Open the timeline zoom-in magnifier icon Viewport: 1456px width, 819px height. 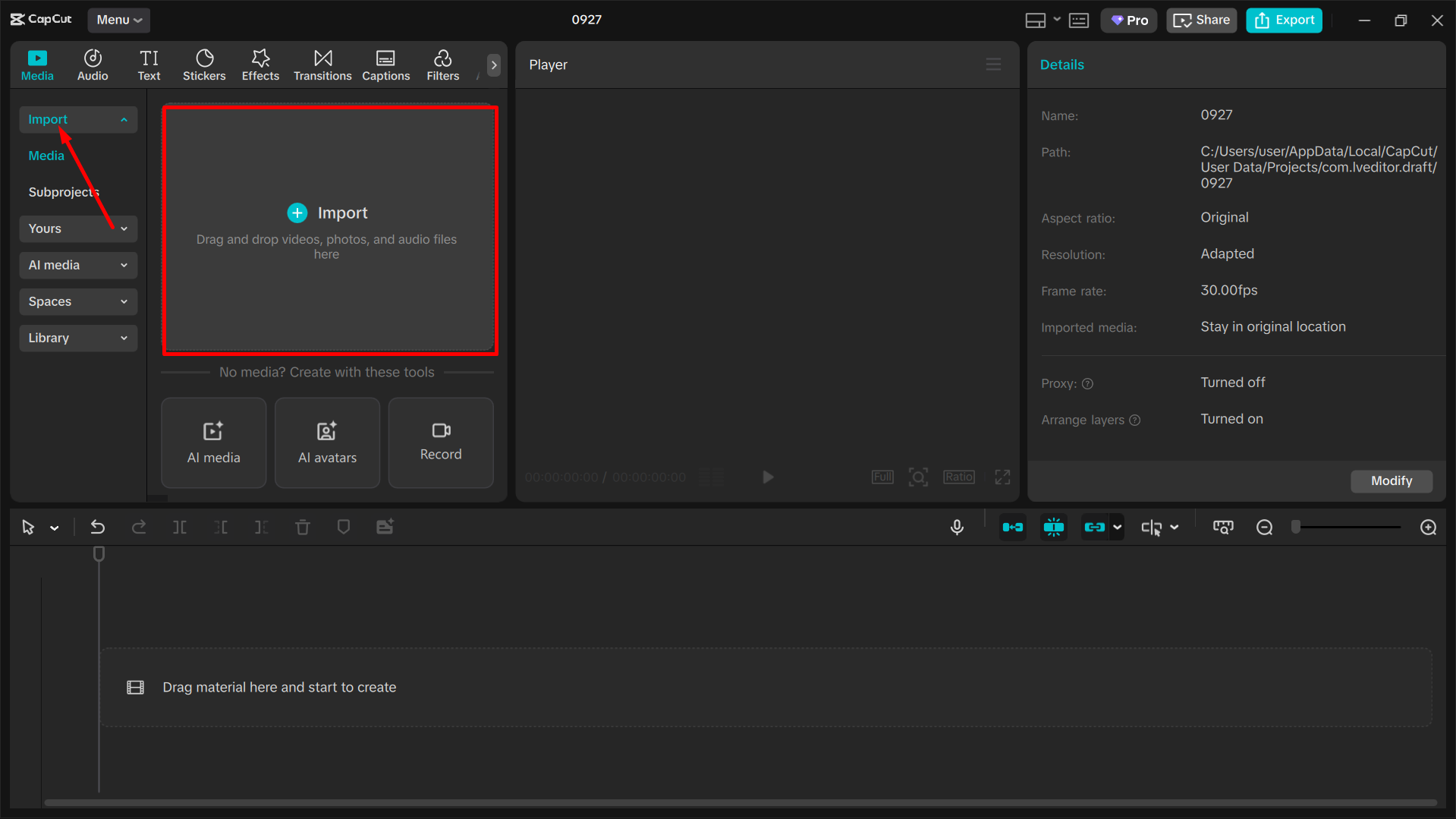(1429, 527)
